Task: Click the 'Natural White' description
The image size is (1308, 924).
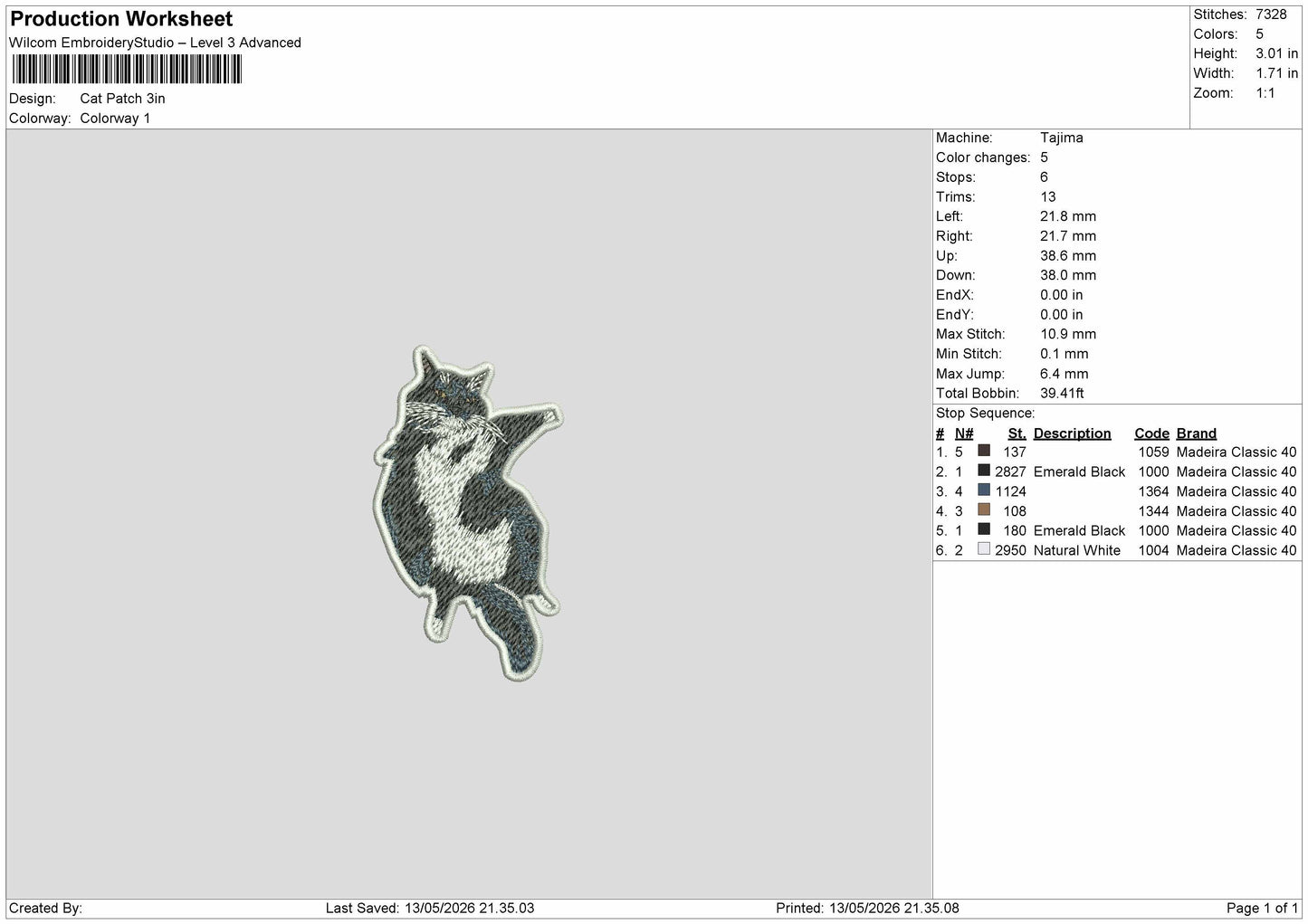Action: click(1076, 550)
